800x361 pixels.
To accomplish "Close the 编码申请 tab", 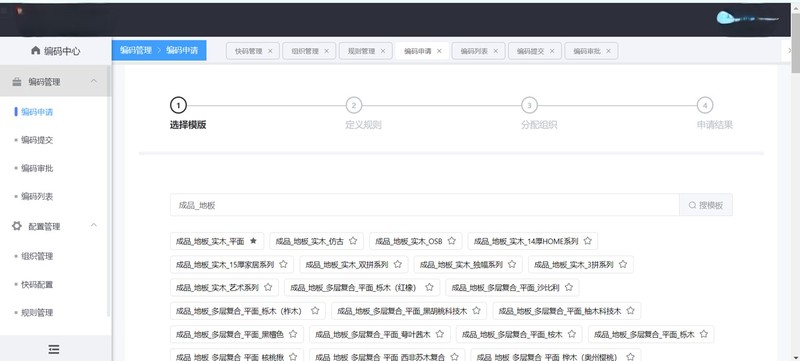I will (439, 51).
